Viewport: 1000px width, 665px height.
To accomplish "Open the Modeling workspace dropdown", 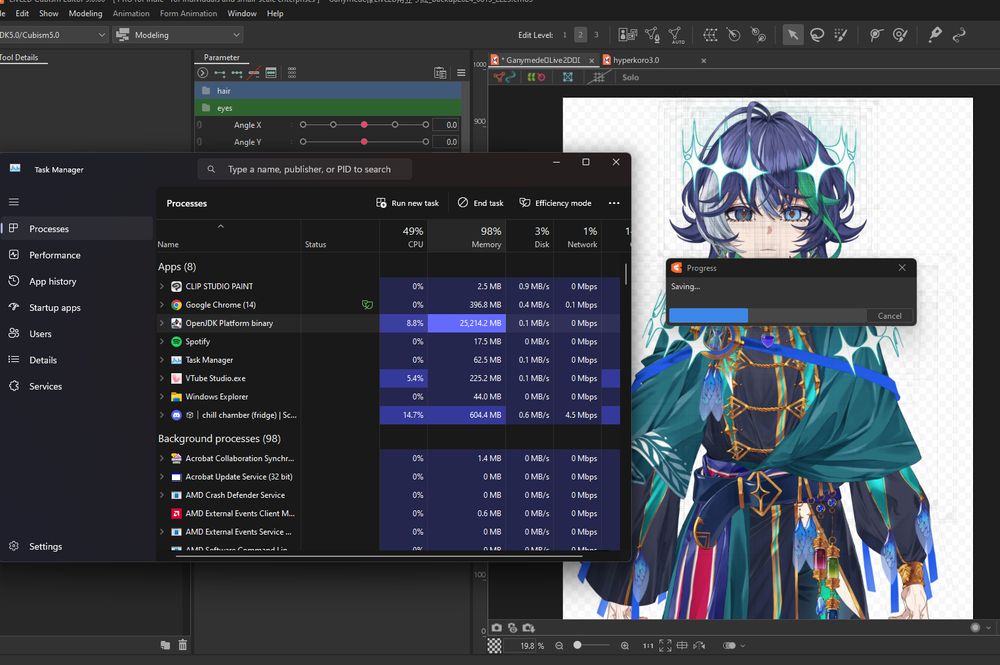I will click(179, 35).
